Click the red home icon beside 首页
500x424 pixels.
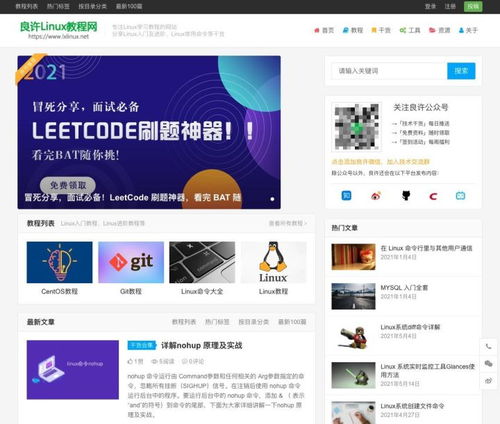[x=317, y=30]
